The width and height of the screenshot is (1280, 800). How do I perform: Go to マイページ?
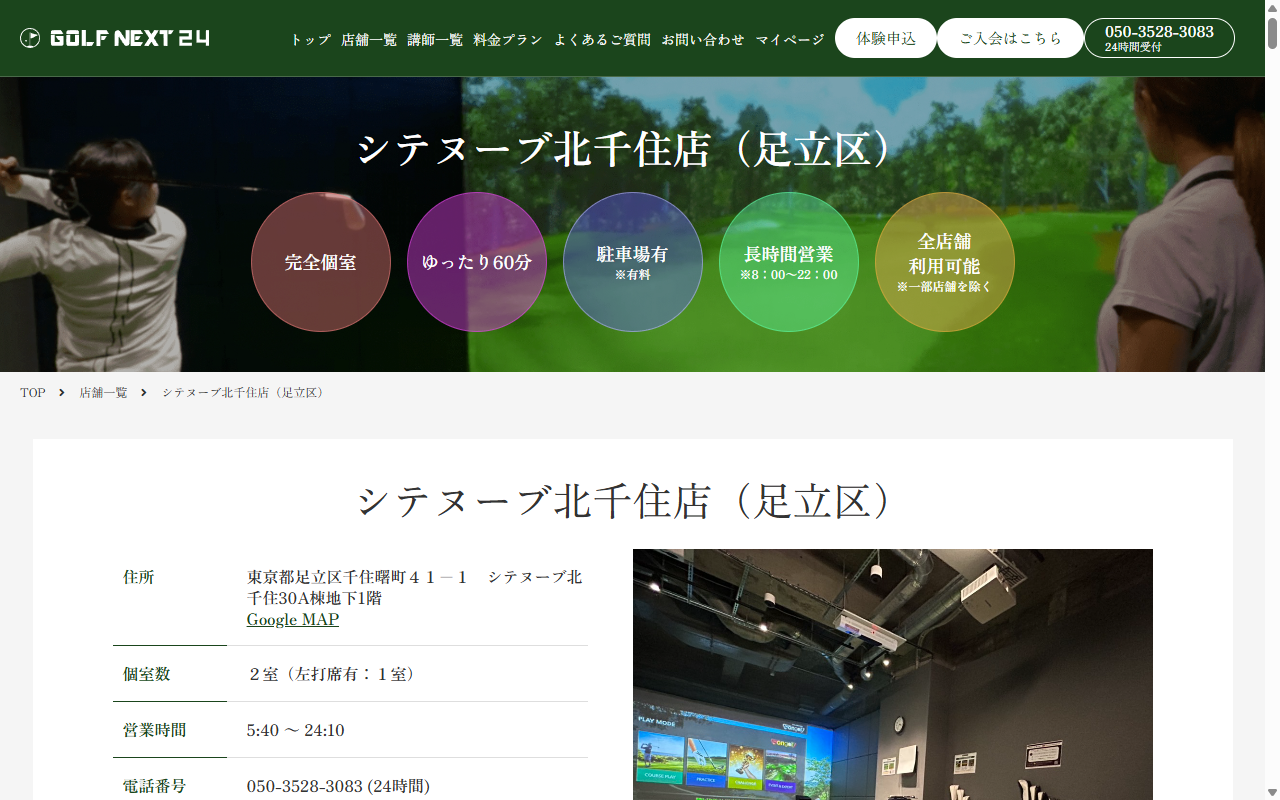point(790,40)
